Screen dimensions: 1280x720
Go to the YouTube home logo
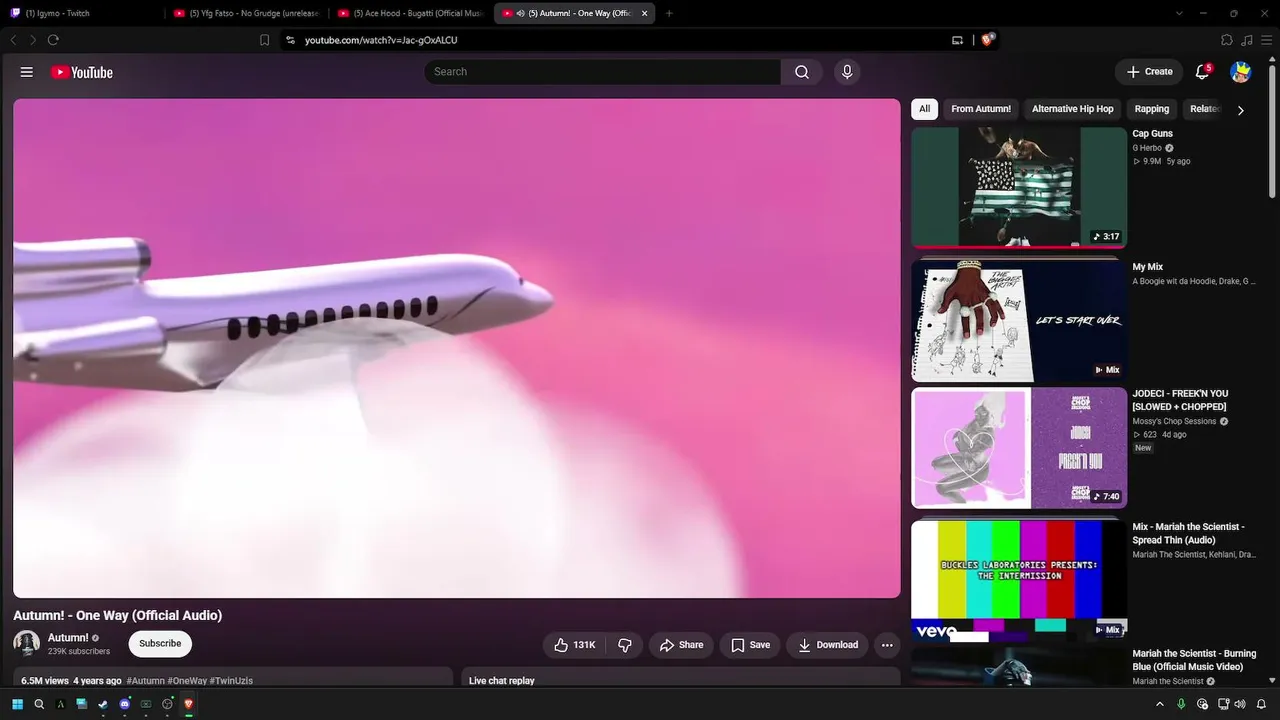click(82, 72)
